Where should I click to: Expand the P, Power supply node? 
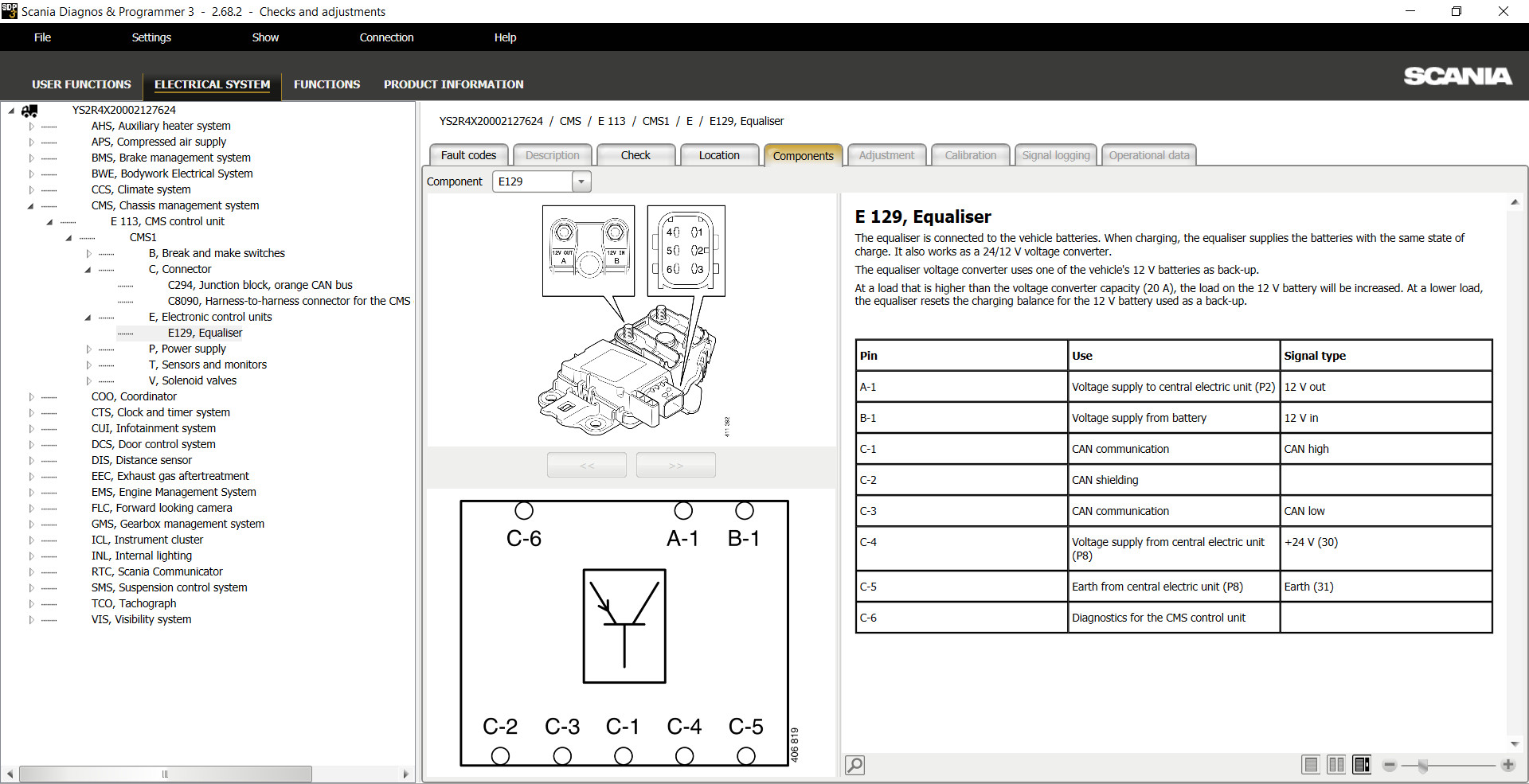pyautogui.click(x=89, y=349)
